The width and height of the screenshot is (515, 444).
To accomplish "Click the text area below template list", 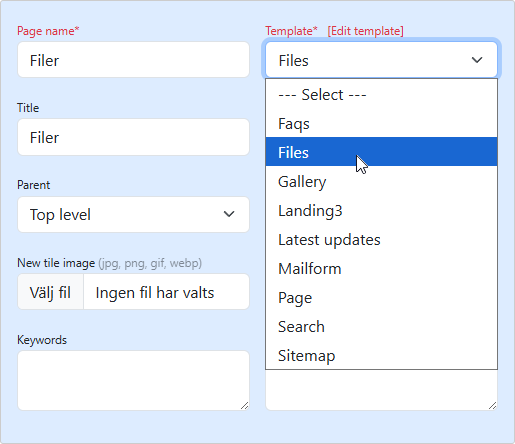I will click(381, 390).
